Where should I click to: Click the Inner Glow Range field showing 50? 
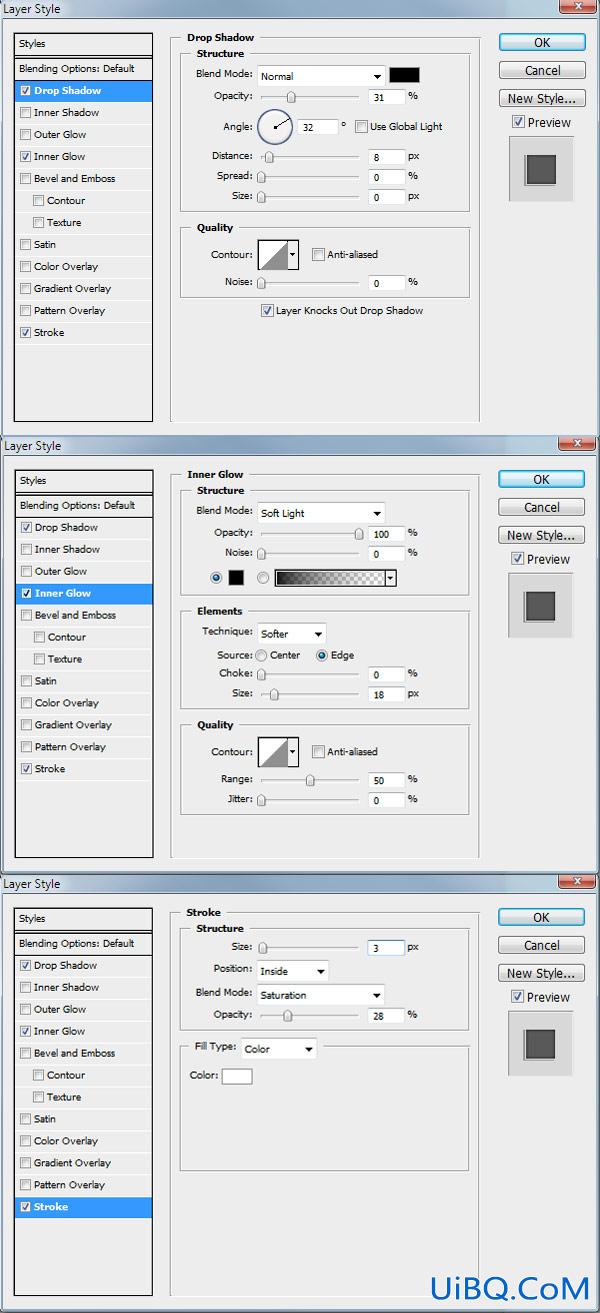pos(386,780)
